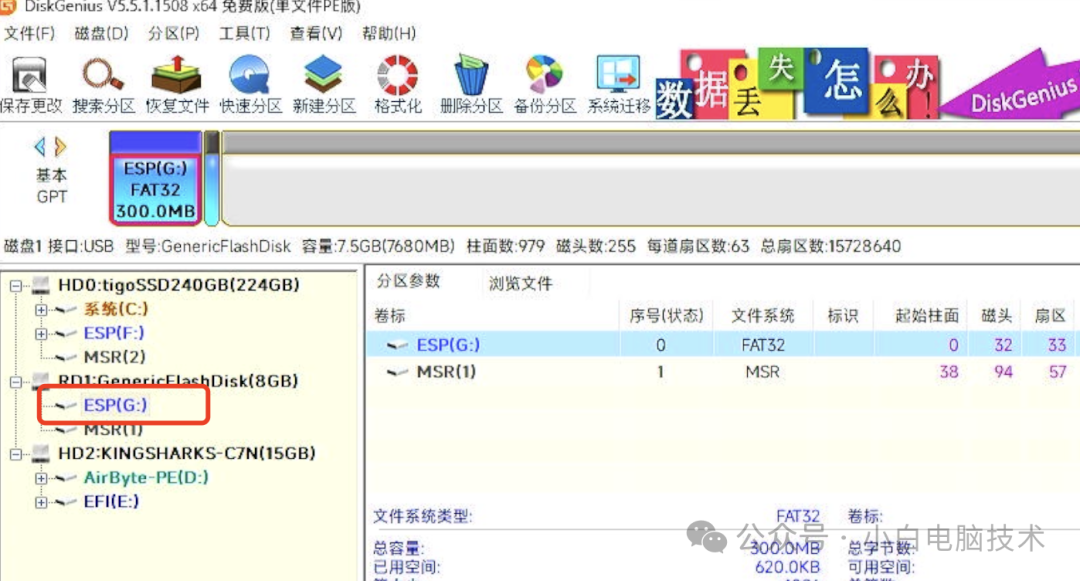The height and width of the screenshot is (581, 1080).
Task: Select EFI(E:) partition in tree
Action: [111, 501]
